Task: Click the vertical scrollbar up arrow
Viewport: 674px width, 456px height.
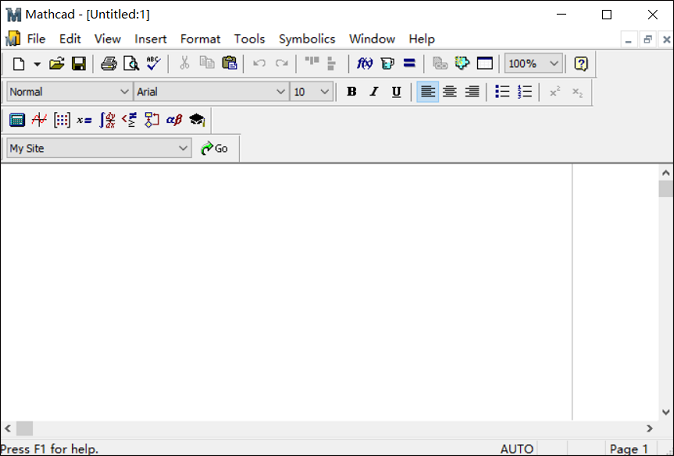Action: [666, 173]
